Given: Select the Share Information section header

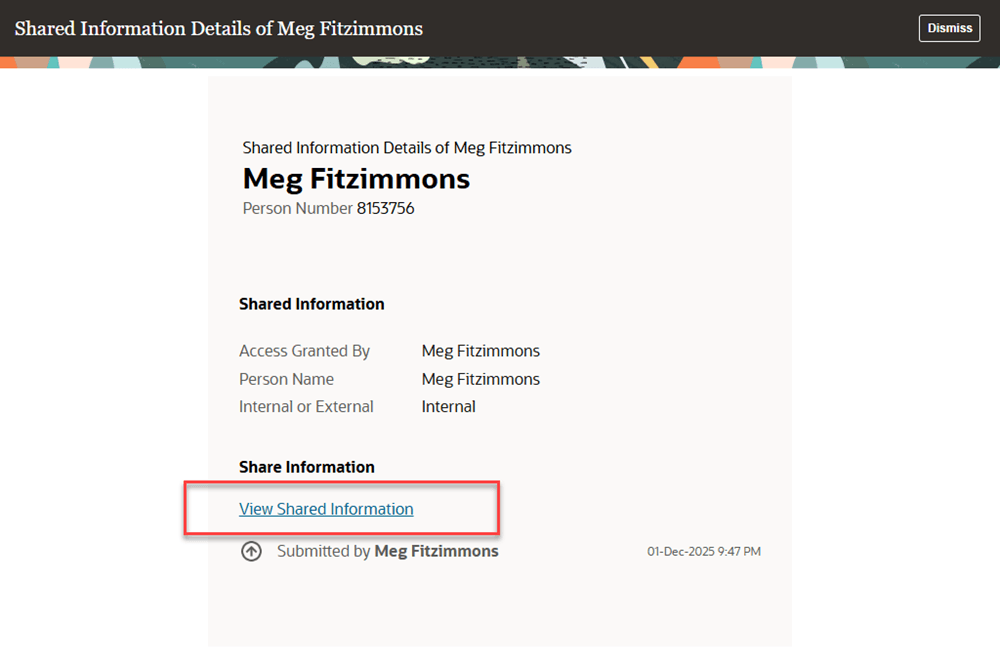Looking at the screenshot, I should point(306,466).
